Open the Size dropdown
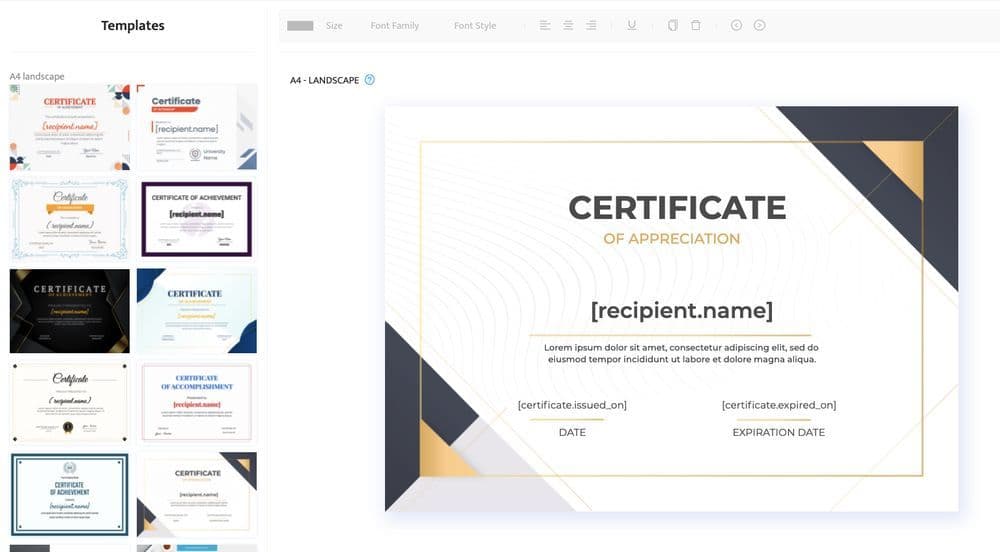Viewport: 1000px width, 552px height. (334, 26)
